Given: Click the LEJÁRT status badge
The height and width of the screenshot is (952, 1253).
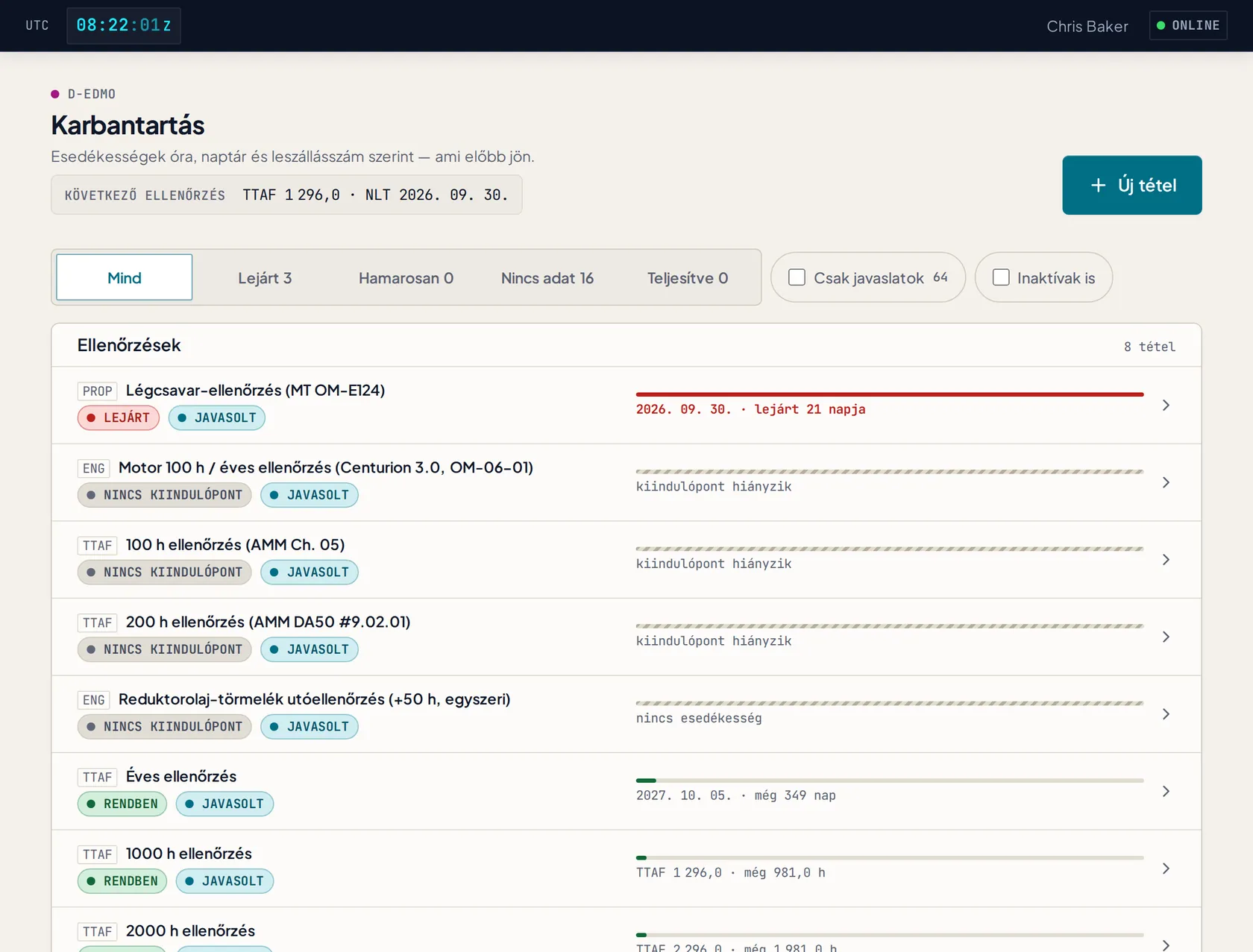Looking at the screenshot, I should [x=119, y=417].
